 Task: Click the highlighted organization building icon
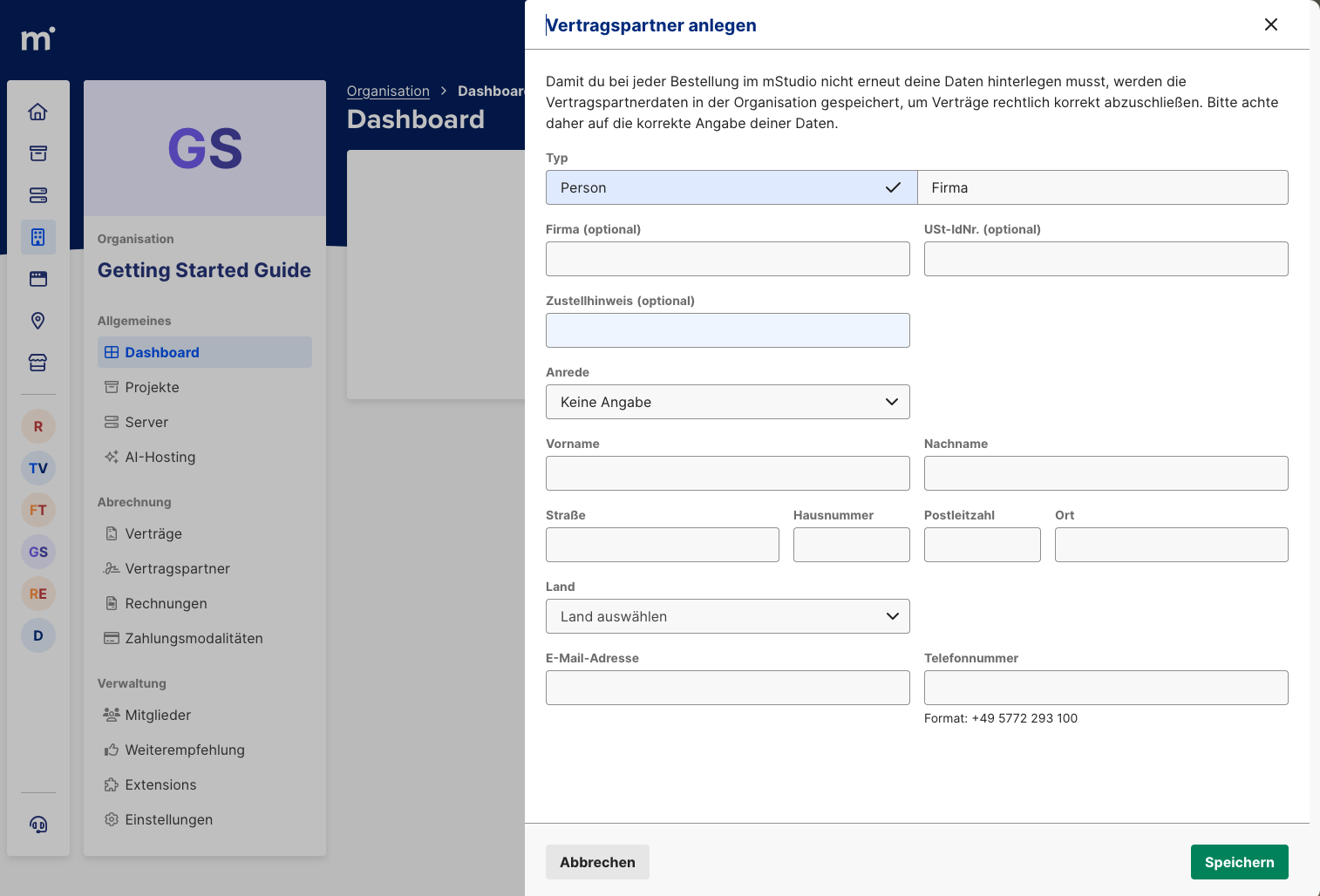(37, 236)
